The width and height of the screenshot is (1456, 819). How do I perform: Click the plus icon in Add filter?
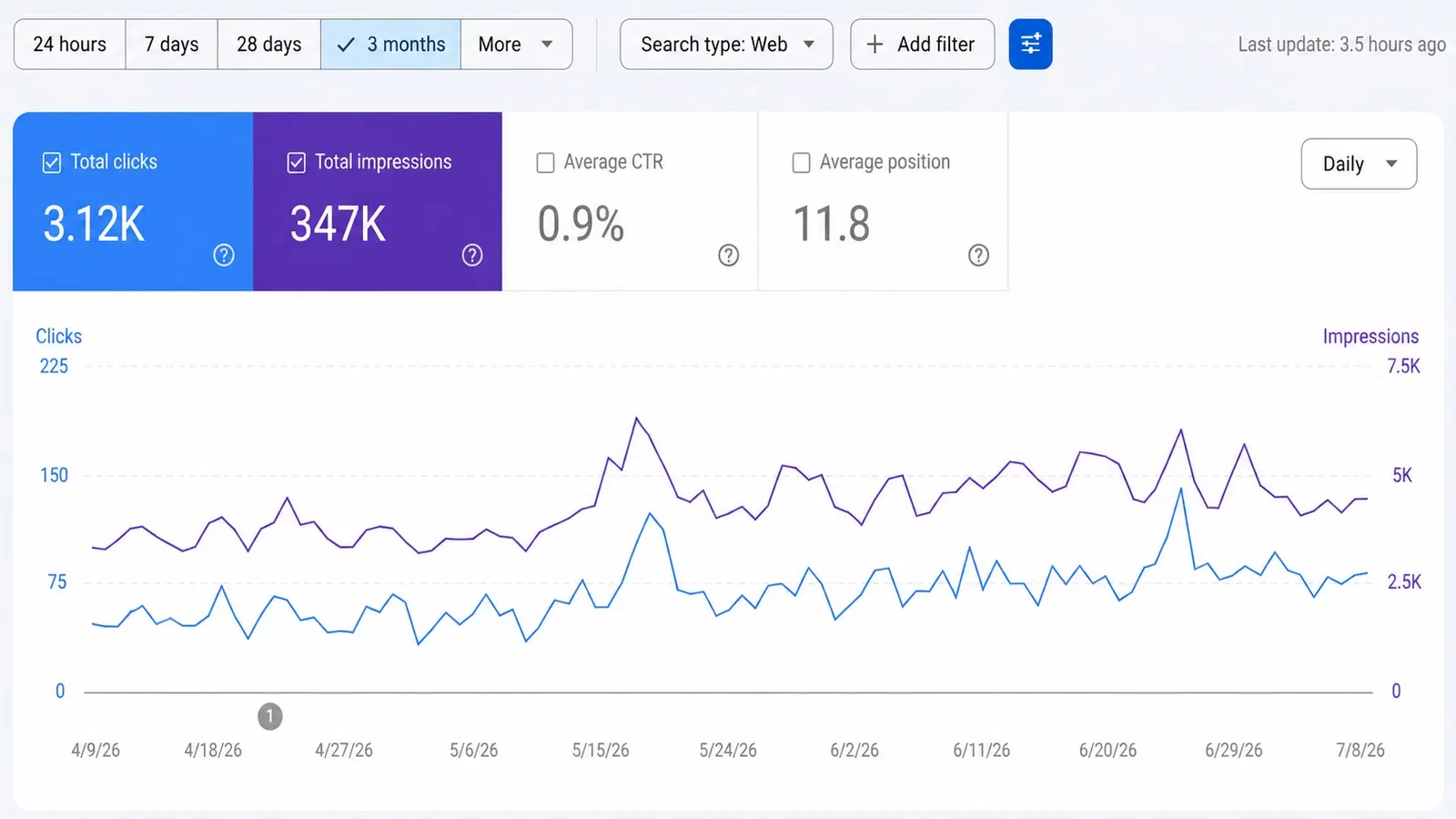coord(875,44)
